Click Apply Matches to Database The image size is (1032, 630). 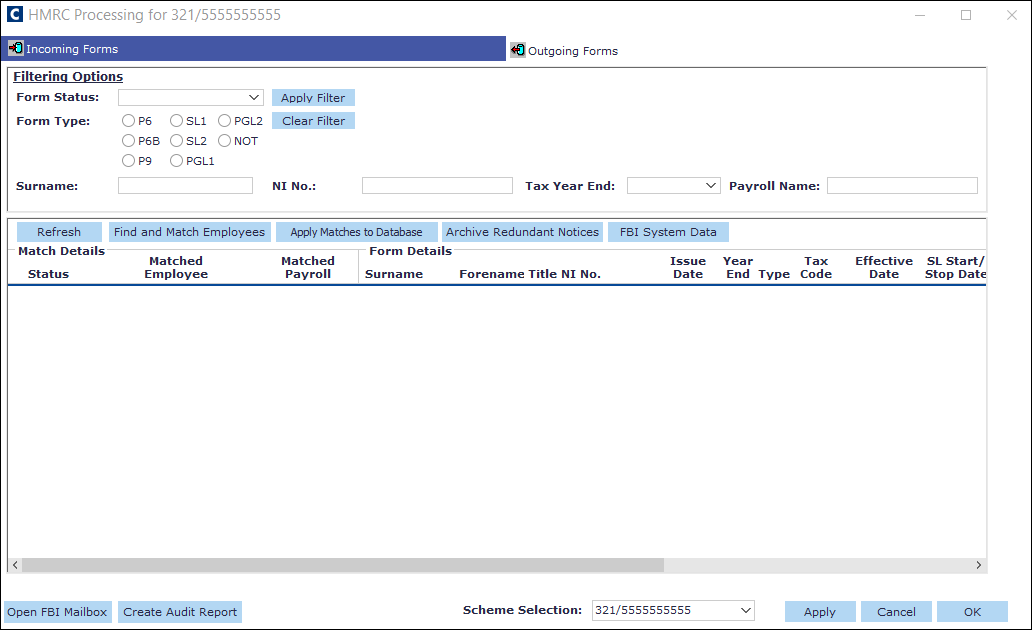pos(357,232)
